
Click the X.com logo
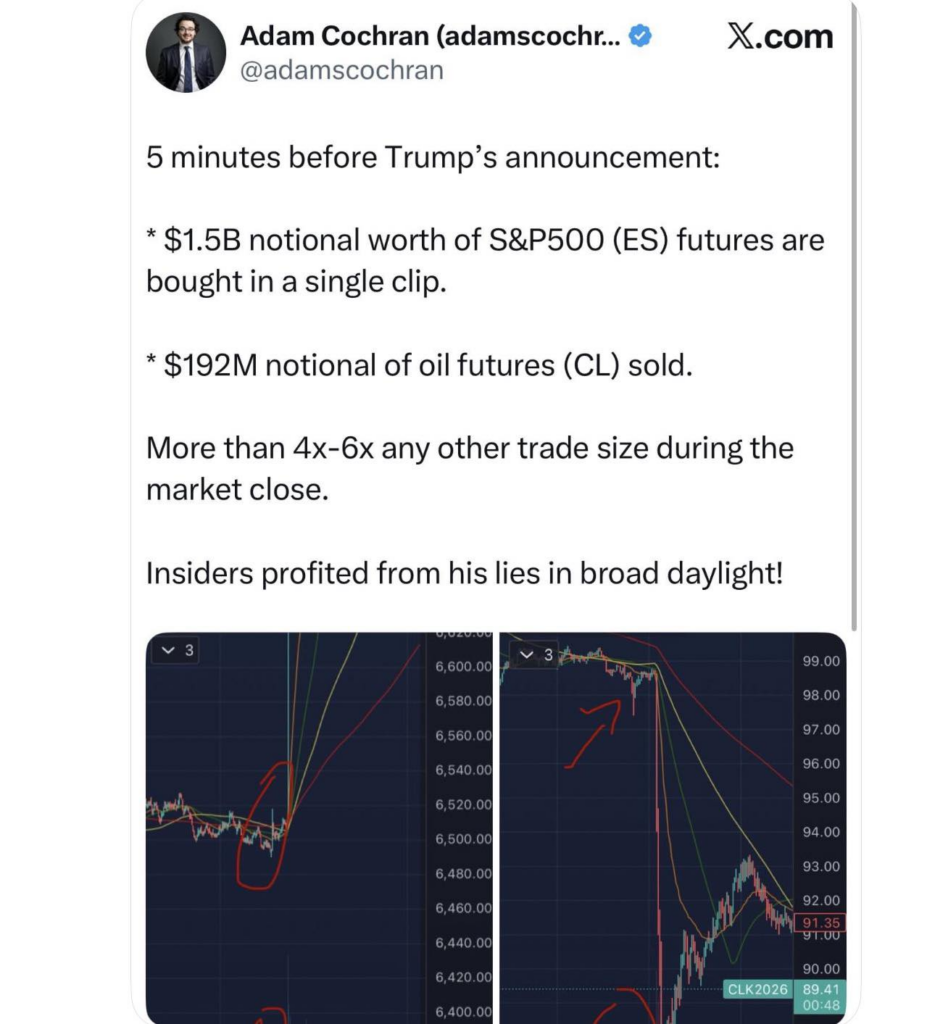[x=780, y=36]
